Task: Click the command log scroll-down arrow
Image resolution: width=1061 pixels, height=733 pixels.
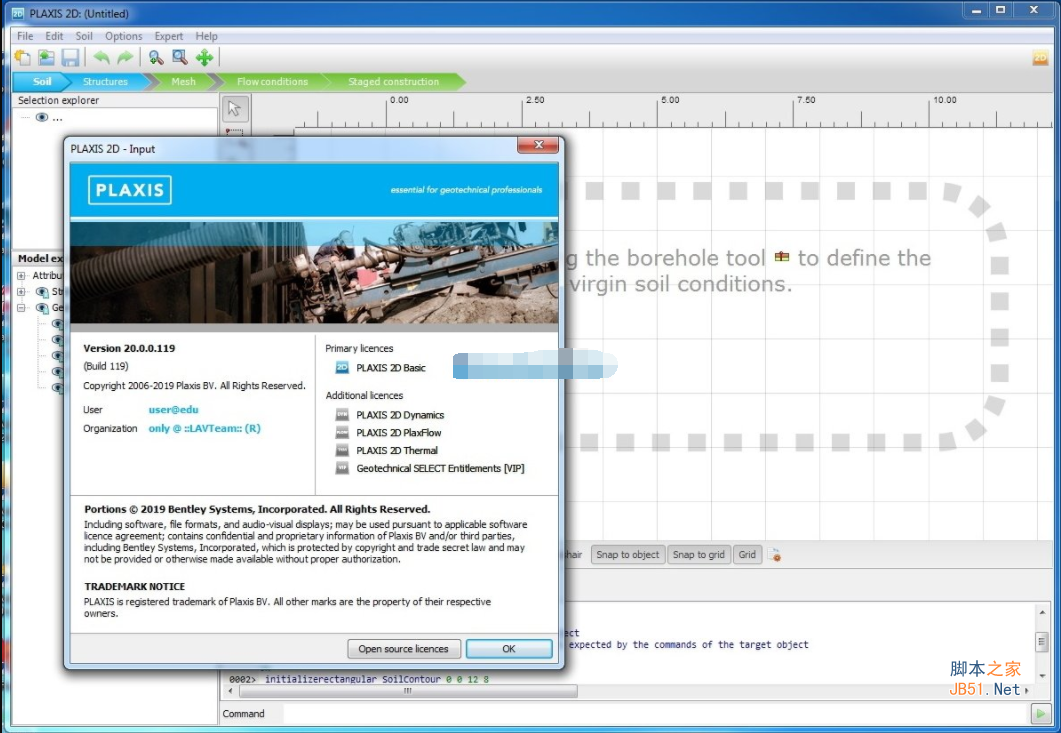Action: pos(1042,675)
